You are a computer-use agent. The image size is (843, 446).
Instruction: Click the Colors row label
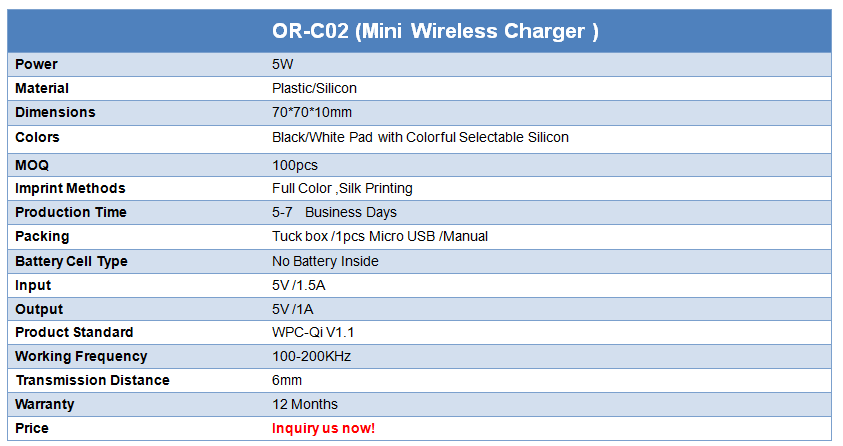(x=37, y=137)
